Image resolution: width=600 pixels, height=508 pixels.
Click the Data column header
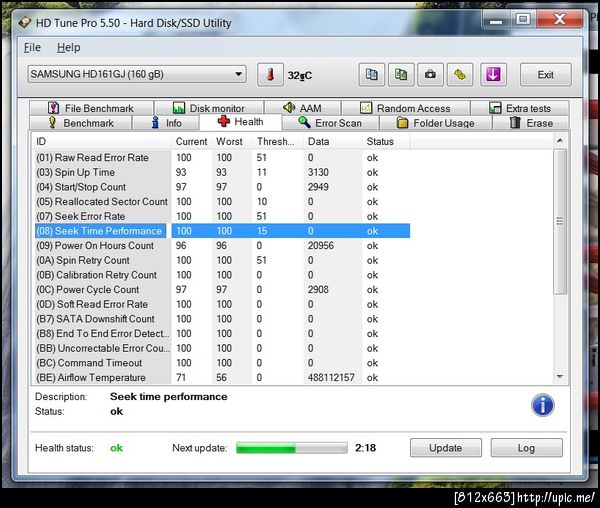point(332,142)
